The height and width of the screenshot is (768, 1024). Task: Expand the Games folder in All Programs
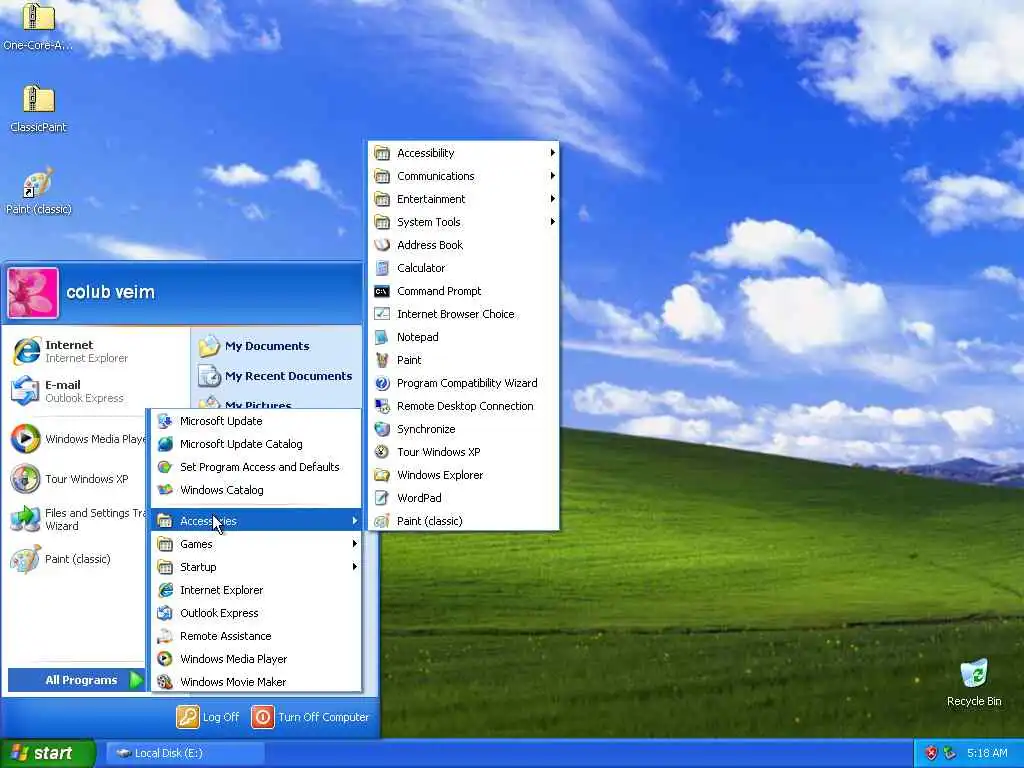point(256,544)
